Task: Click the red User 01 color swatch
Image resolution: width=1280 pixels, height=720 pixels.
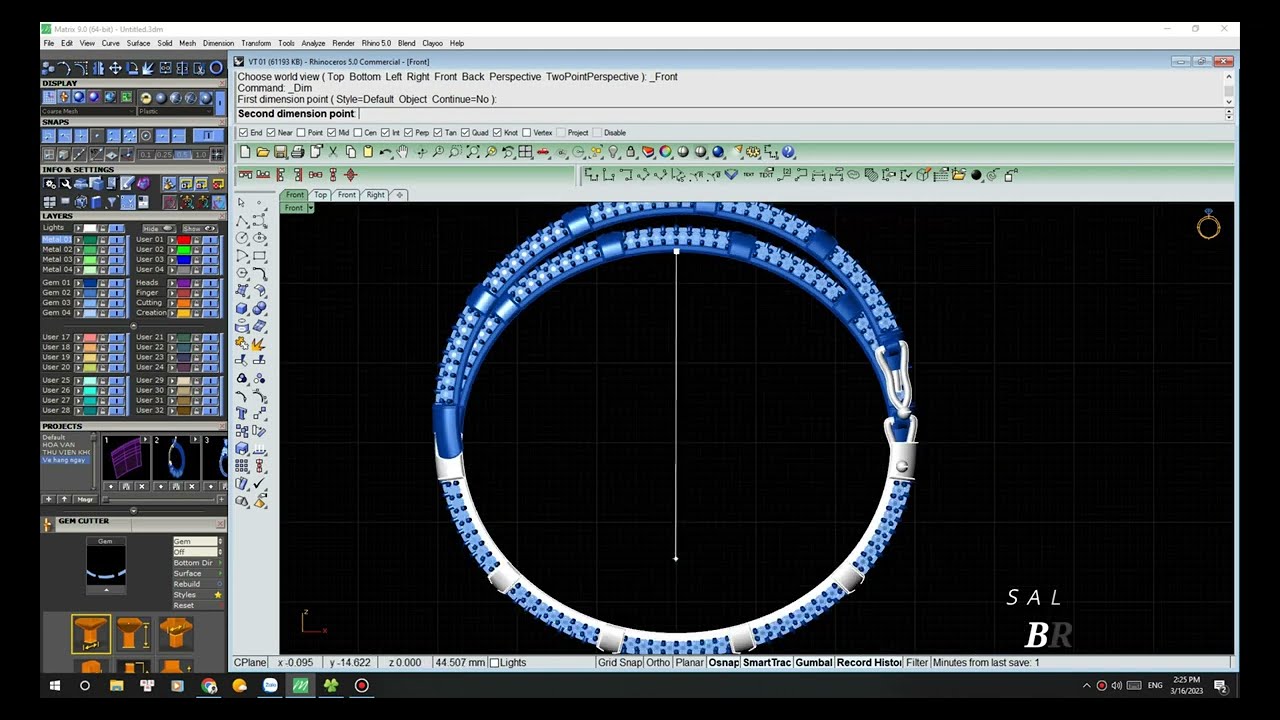Action: [184, 240]
